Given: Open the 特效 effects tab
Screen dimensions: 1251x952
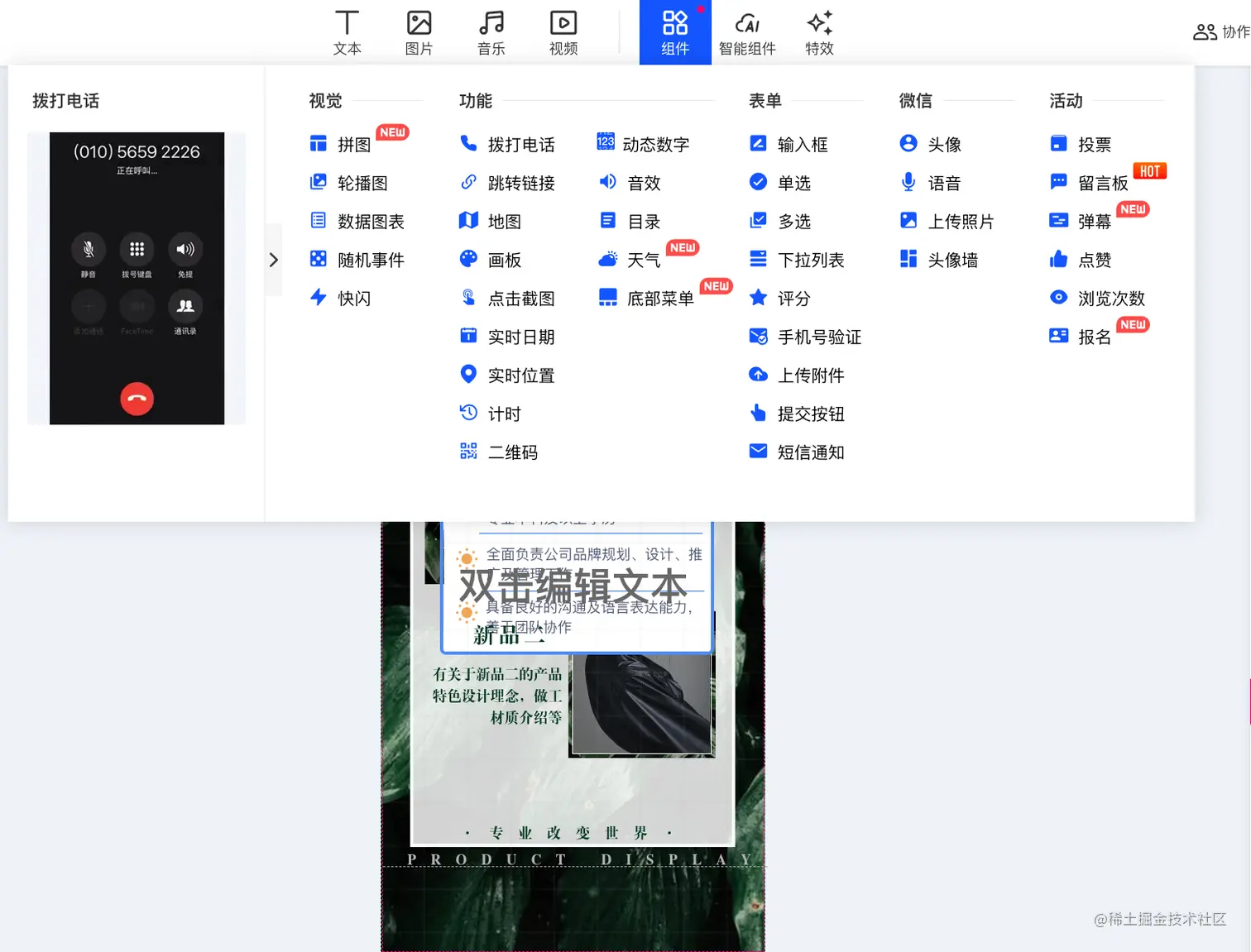Looking at the screenshot, I should click(819, 32).
